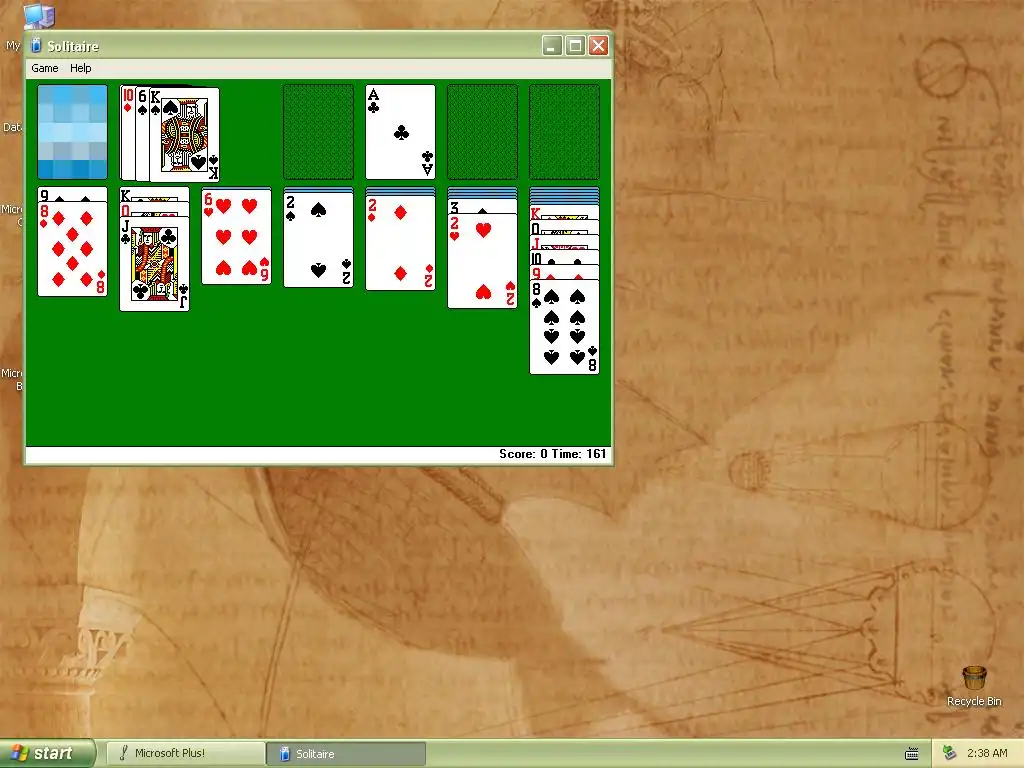The image size is (1024, 768).
Task: Click the system tray notification icon
Action: point(950,753)
